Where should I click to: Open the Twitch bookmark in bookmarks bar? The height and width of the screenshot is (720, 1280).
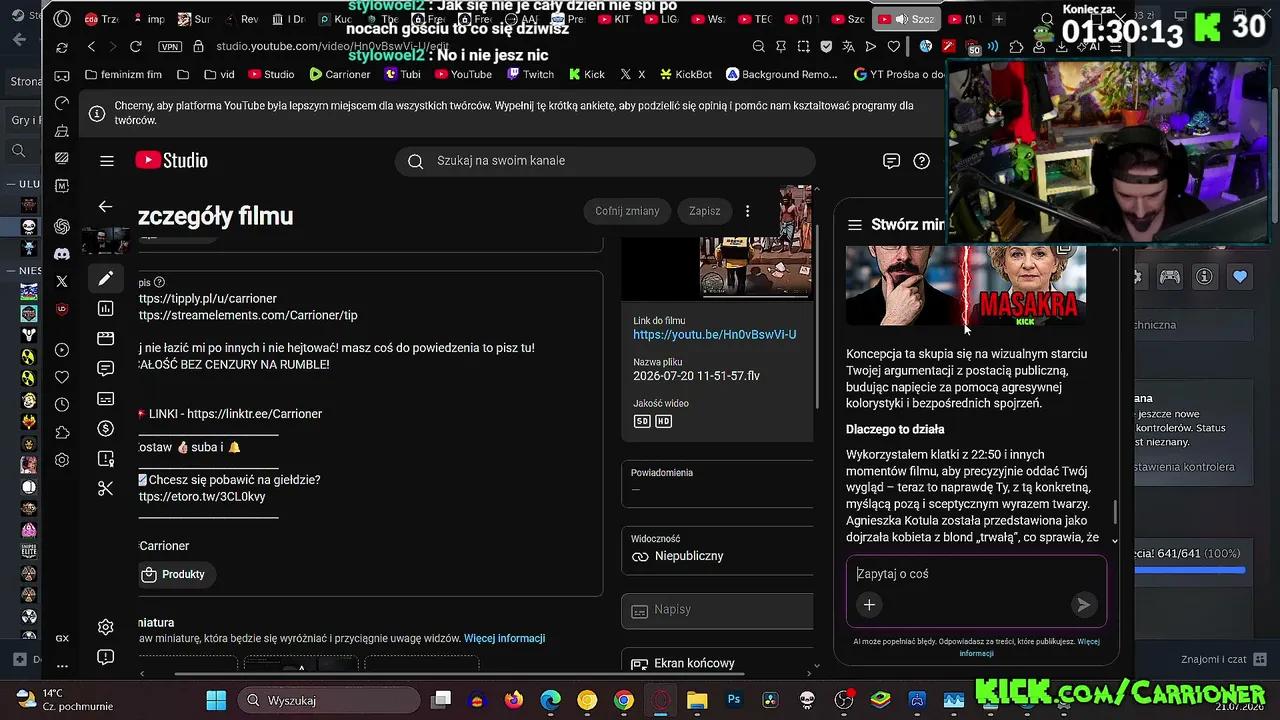[x=531, y=74]
